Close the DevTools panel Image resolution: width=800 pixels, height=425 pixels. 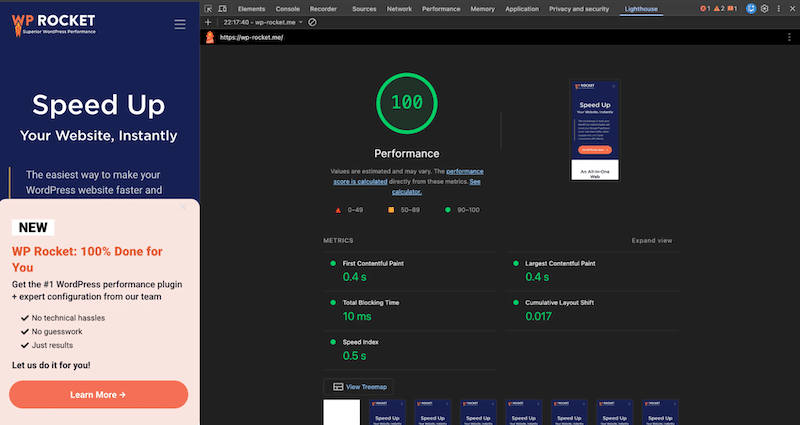792,9
